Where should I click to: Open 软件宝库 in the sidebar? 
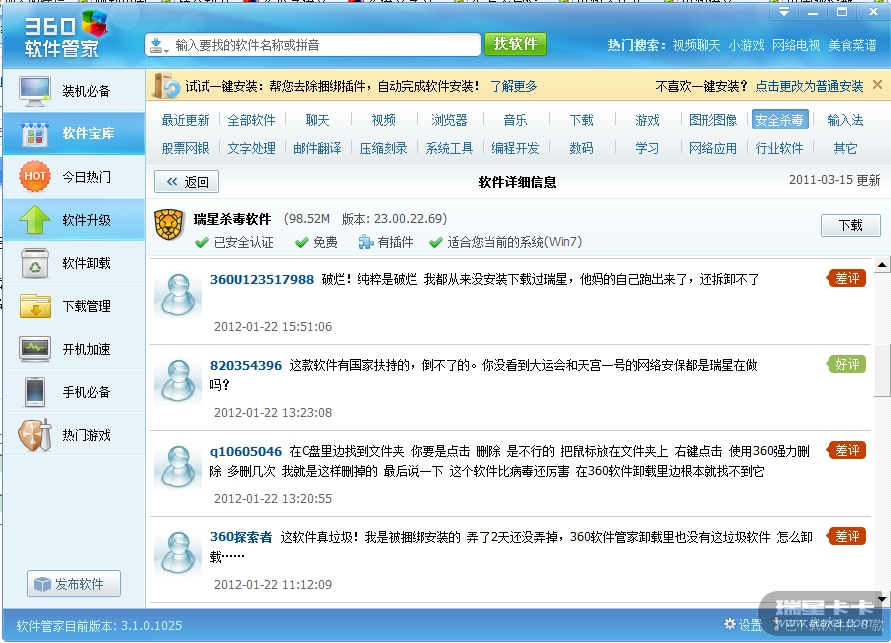coord(74,133)
